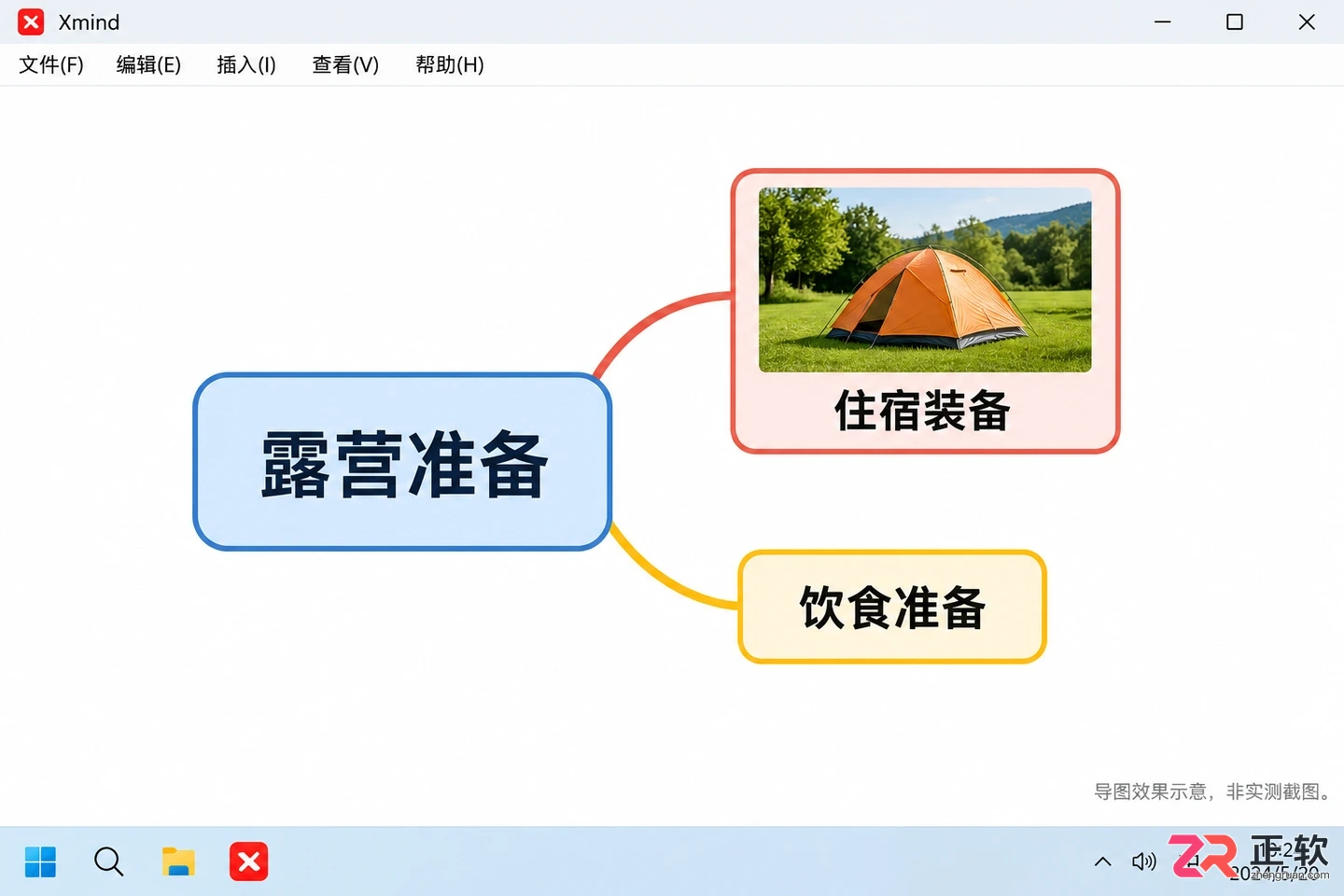The image size is (1344, 896).
Task: Open the 编辑(E) menu
Action: click(148, 64)
